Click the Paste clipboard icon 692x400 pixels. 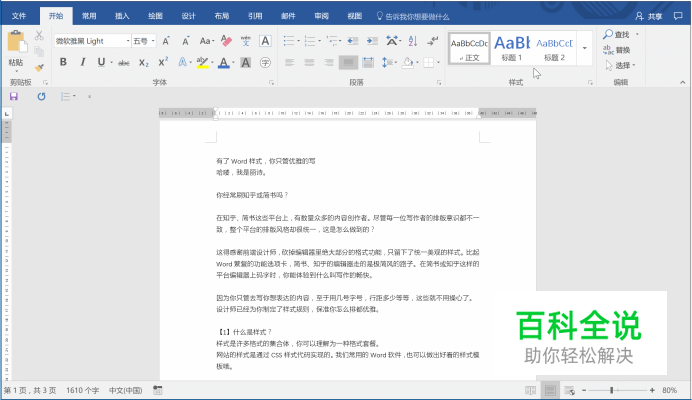coord(17,42)
